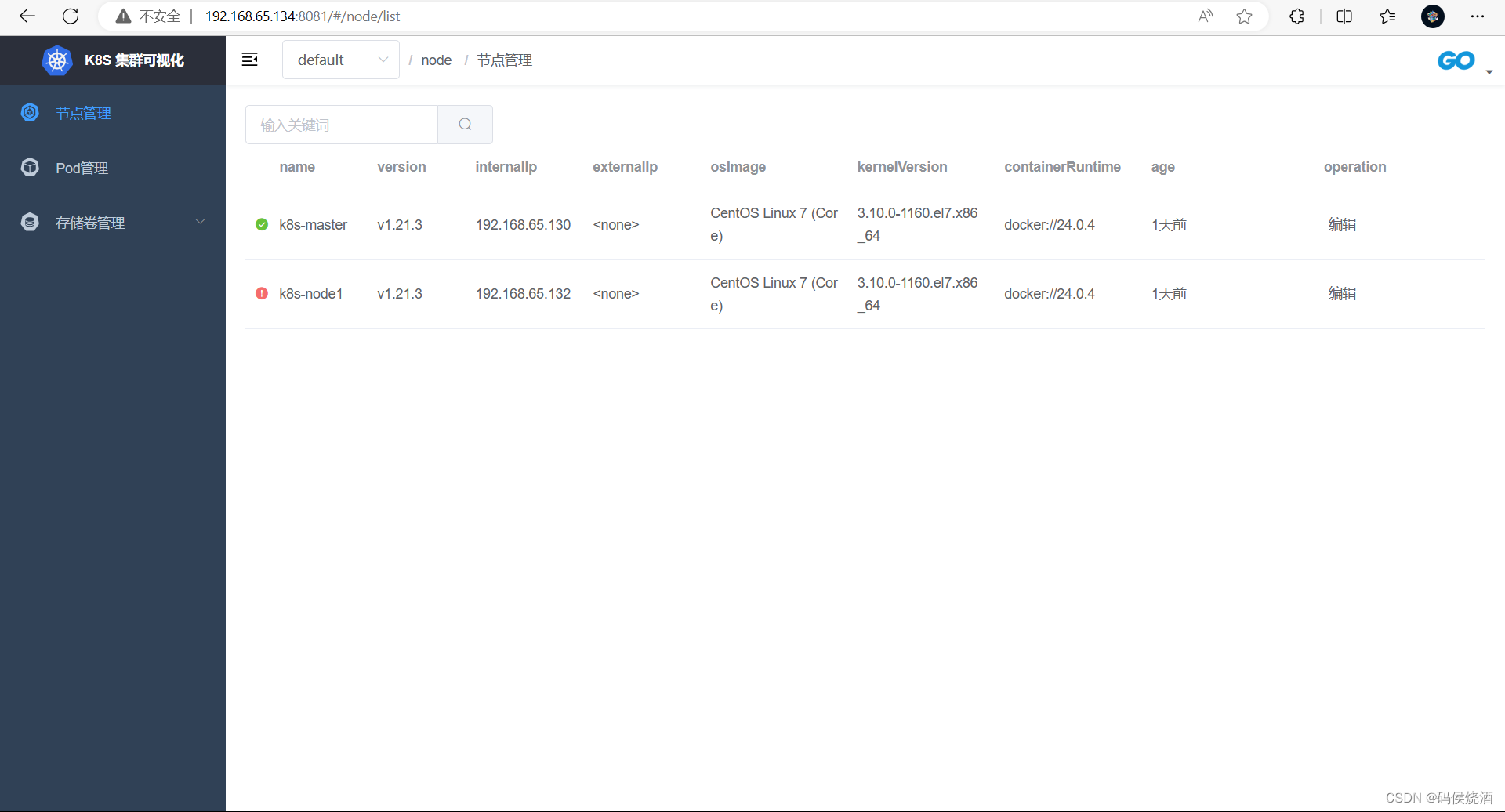Click the 存储卷管理 sidebar icon
This screenshot has width=1505, height=812.
(x=30, y=223)
